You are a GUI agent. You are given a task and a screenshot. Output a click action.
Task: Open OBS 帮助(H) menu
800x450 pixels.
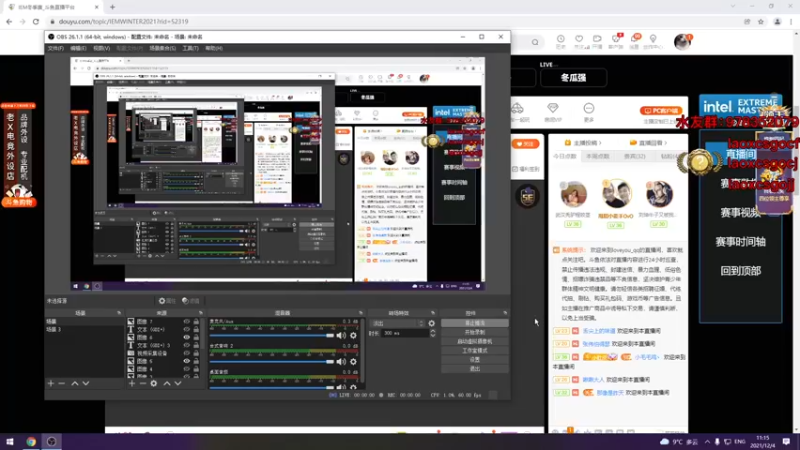point(214,48)
